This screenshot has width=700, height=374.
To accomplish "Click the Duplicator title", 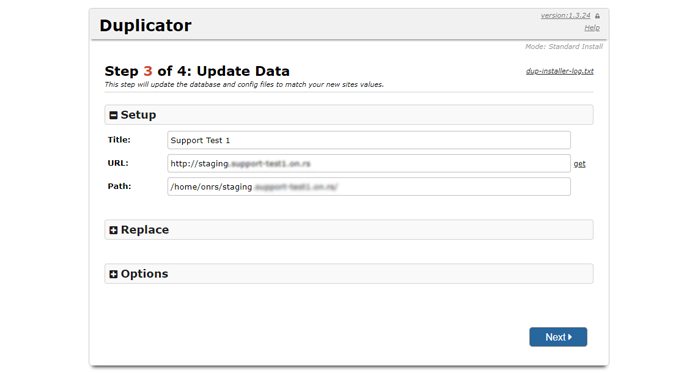I will click(146, 25).
